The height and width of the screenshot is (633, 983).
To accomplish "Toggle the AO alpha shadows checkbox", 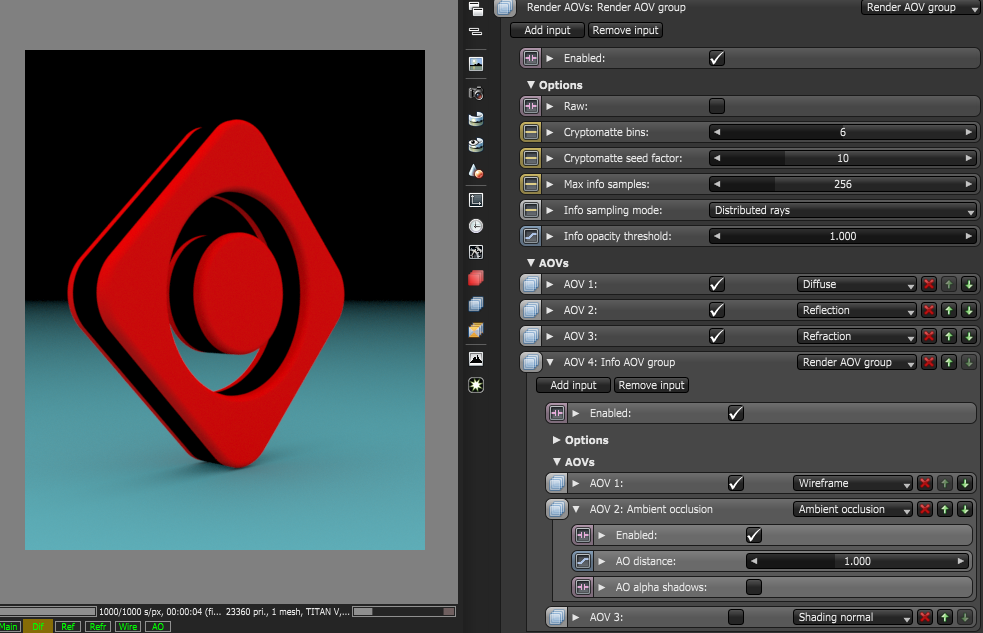I will [754, 587].
